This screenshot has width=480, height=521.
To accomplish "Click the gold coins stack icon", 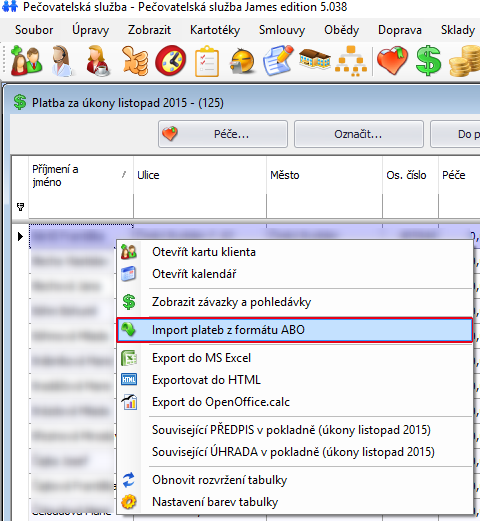I will 465,61.
